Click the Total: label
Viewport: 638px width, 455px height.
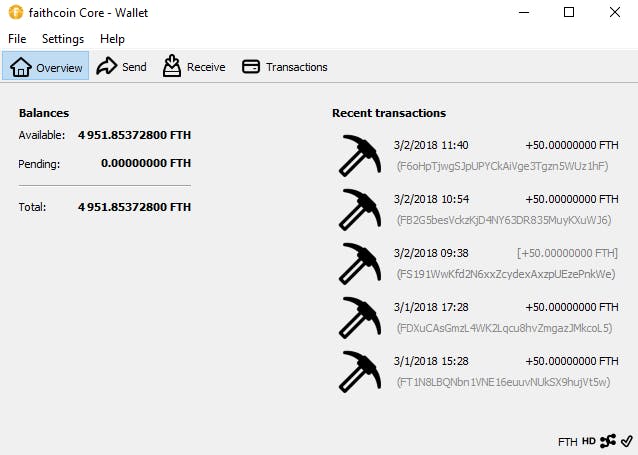[x=32, y=207]
